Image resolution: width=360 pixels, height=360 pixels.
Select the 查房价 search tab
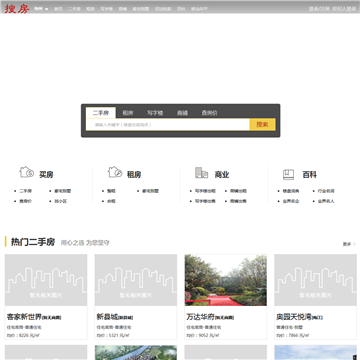pyautogui.click(x=209, y=113)
